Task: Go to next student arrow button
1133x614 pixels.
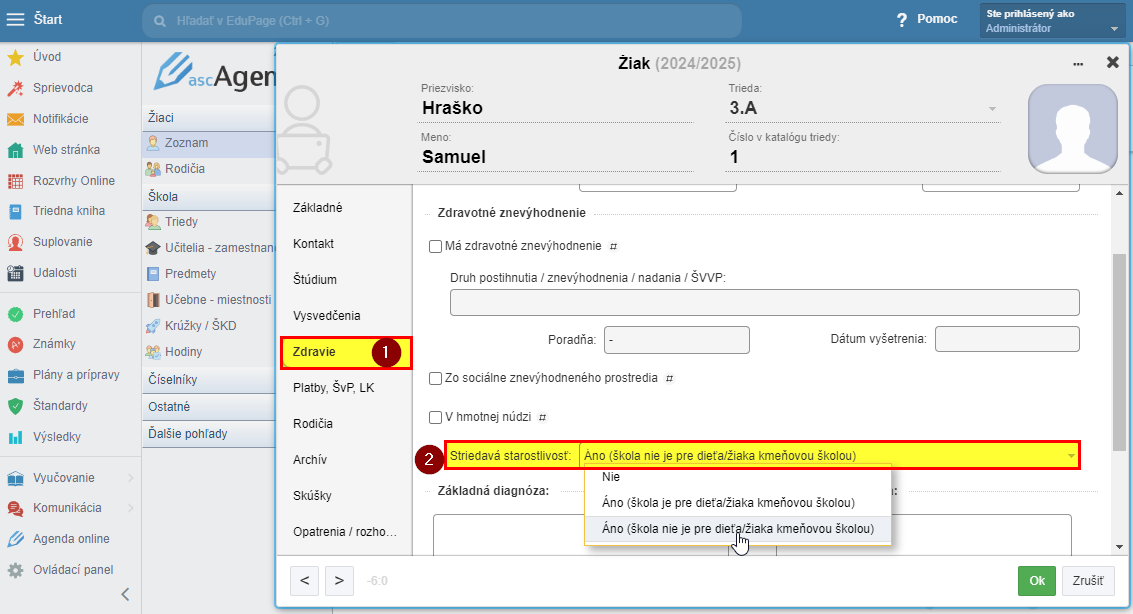Action: tap(339, 581)
